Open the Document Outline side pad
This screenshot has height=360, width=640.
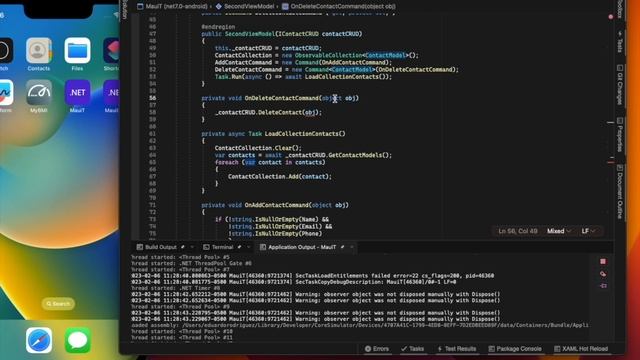pyautogui.click(x=620, y=192)
